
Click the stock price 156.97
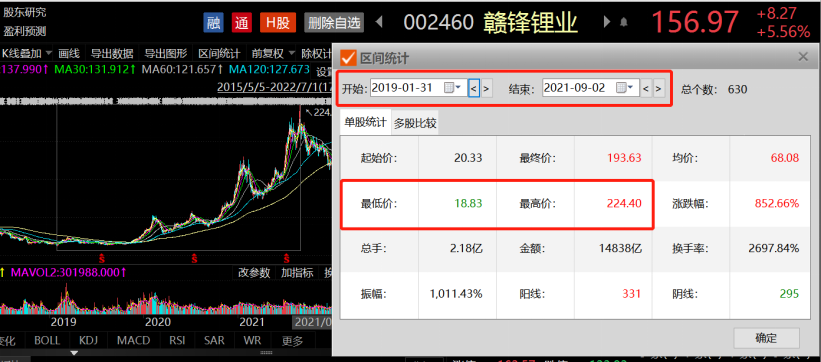coord(695,23)
